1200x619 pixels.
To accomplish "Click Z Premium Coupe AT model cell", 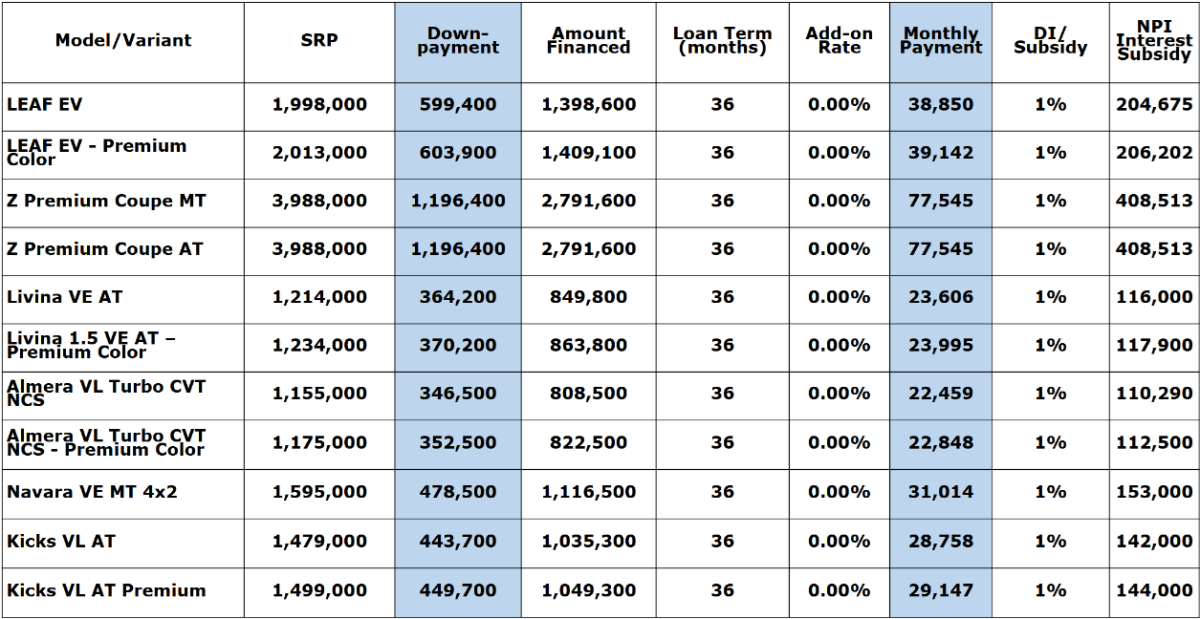I will (104, 249).
